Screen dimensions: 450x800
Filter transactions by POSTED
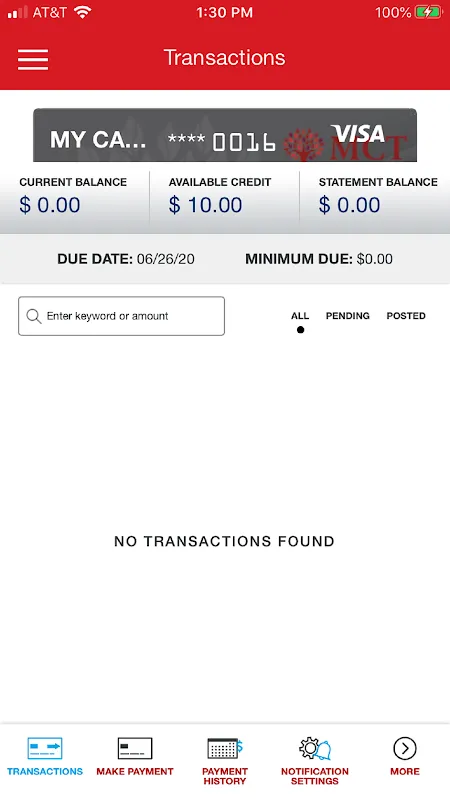click(406, 316)
